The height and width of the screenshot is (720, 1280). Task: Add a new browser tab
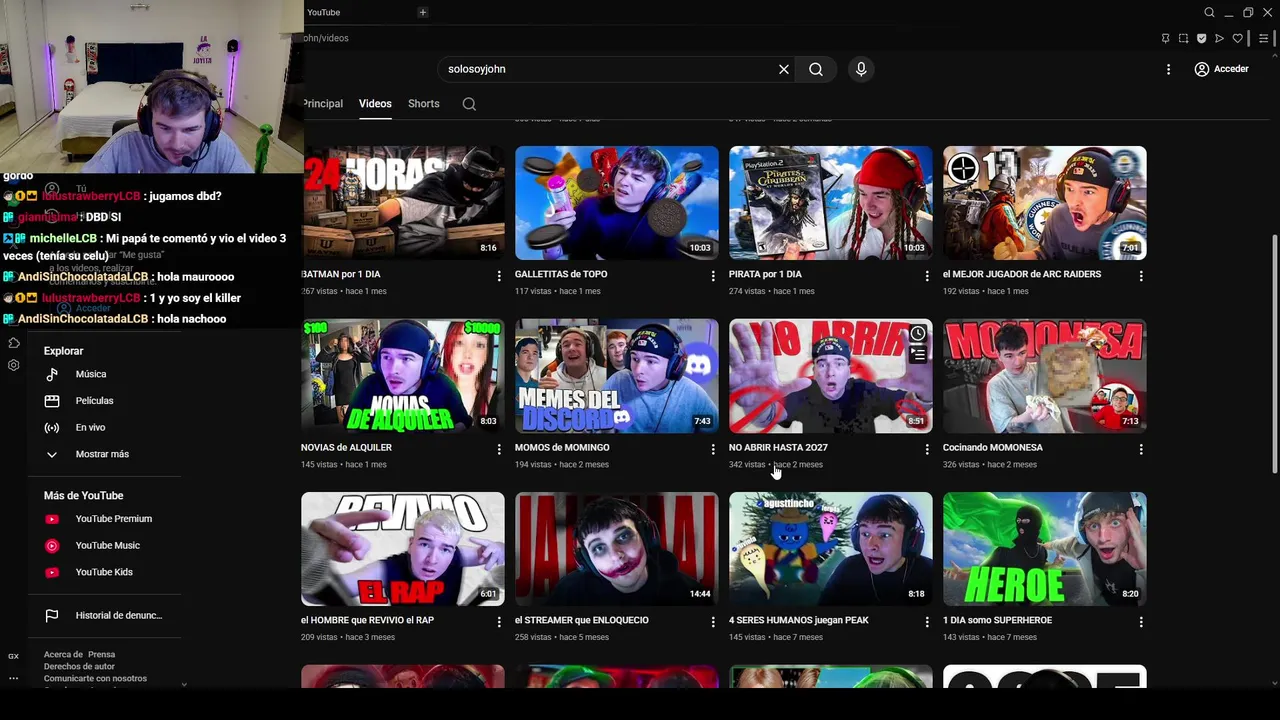[x=423, y=12]
